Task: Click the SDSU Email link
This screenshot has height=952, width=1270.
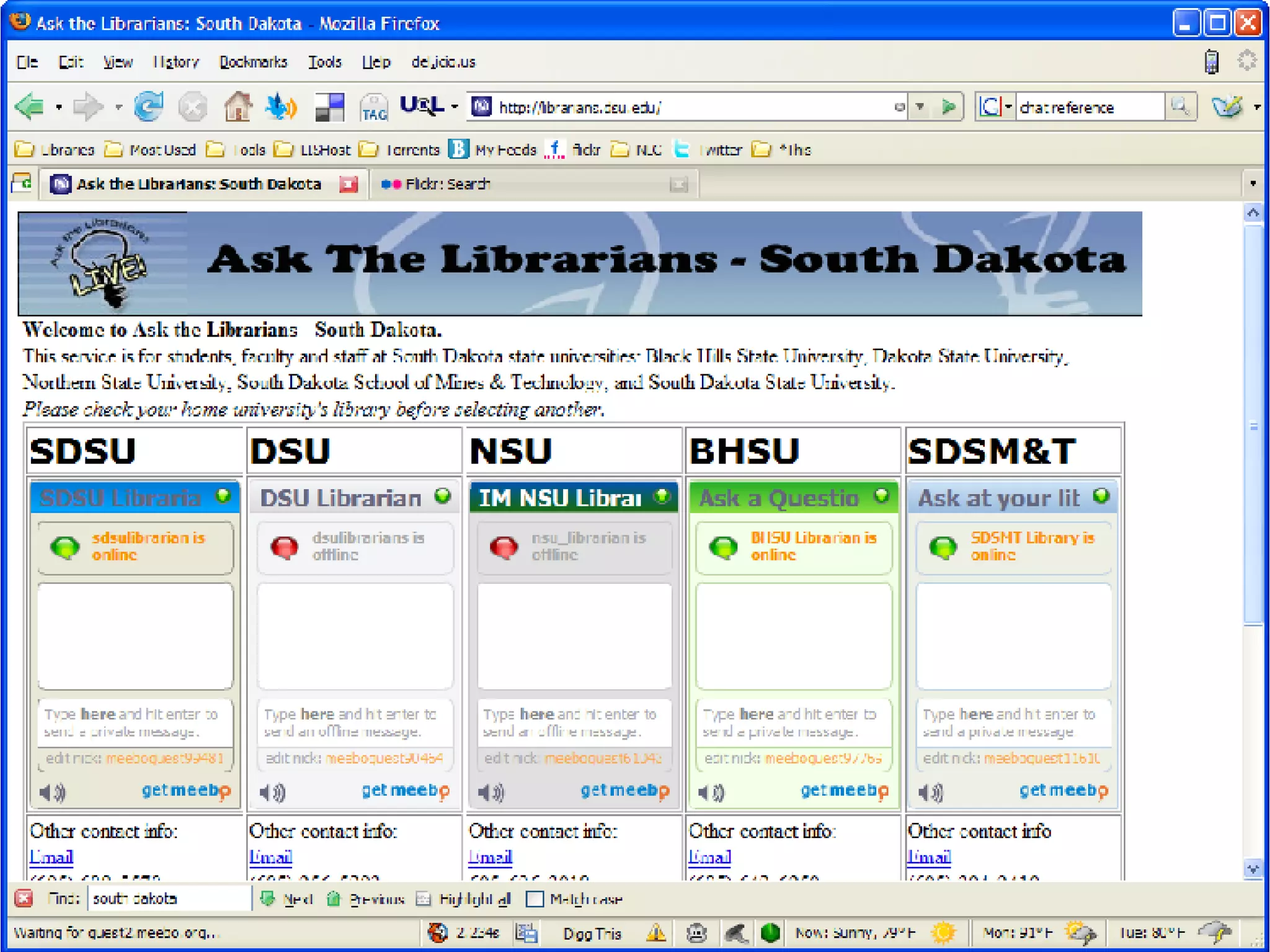Action: (51, 857)
